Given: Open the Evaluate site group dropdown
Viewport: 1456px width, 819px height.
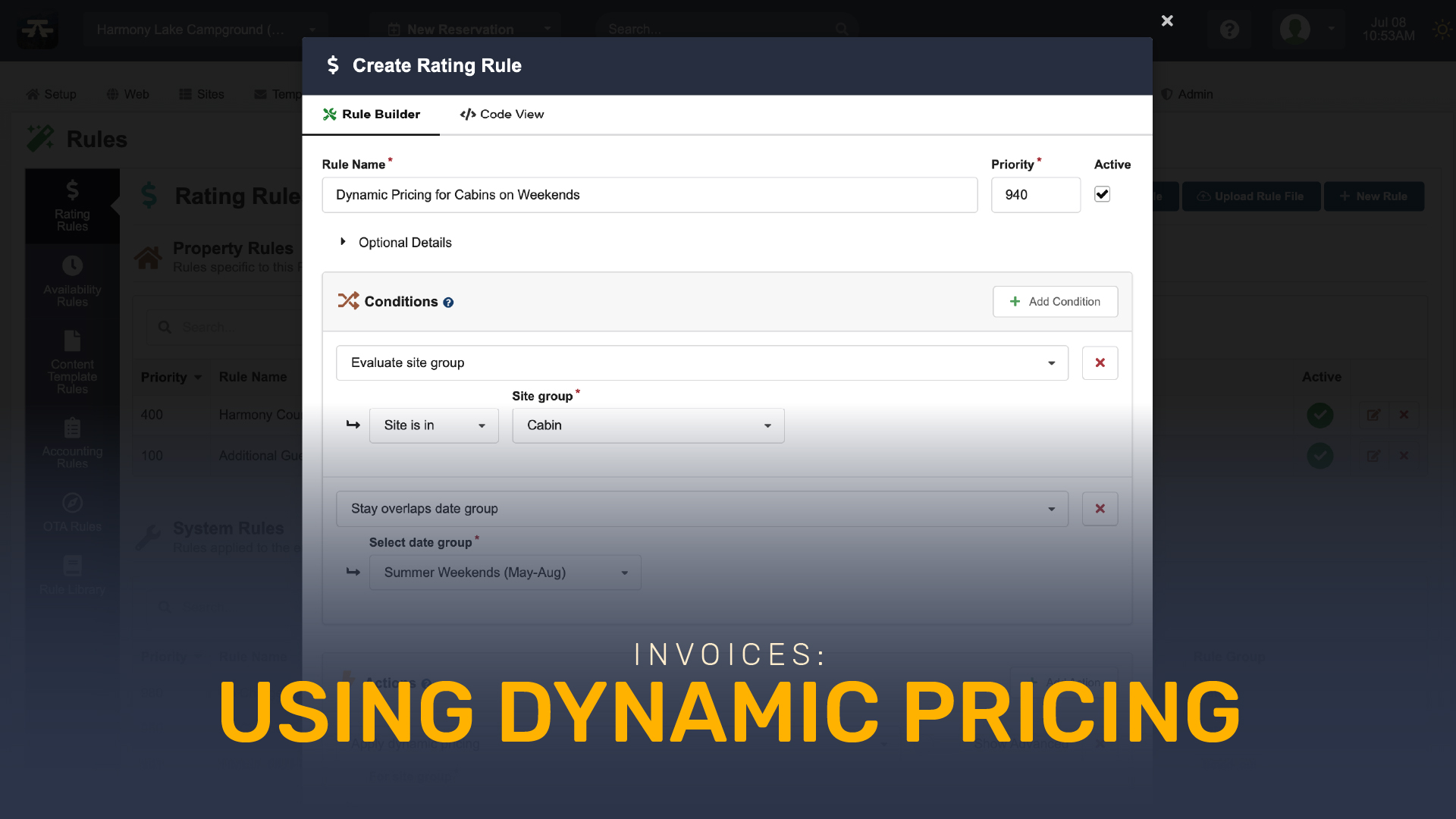Looking at the screenshot, I should 702,363.
